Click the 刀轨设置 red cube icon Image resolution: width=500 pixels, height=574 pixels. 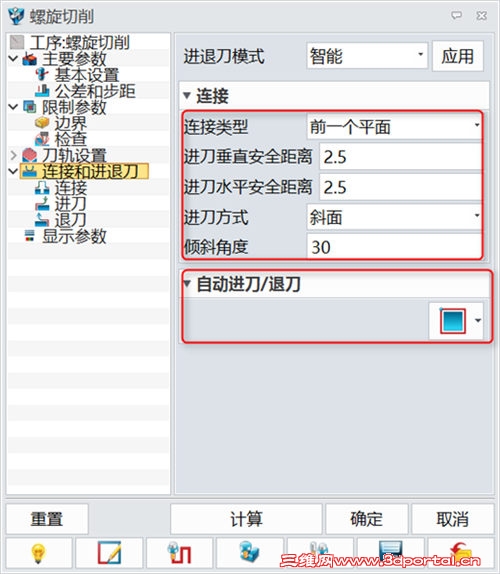coord(30,155)
